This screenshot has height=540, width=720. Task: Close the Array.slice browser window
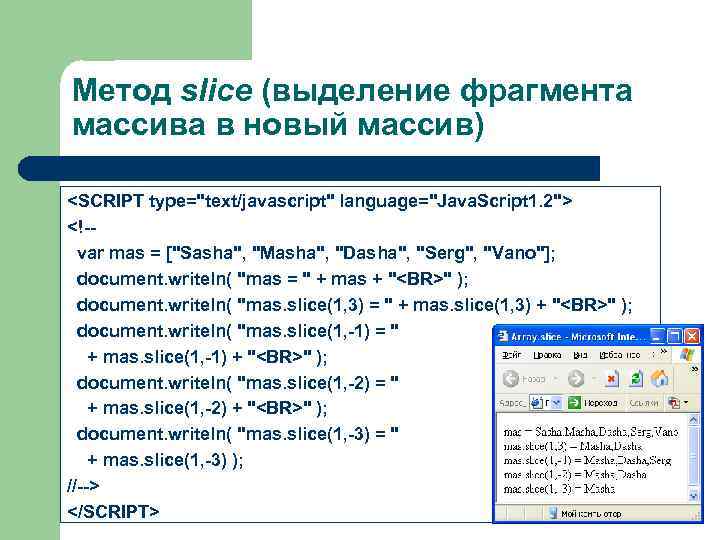click(692, 336)
